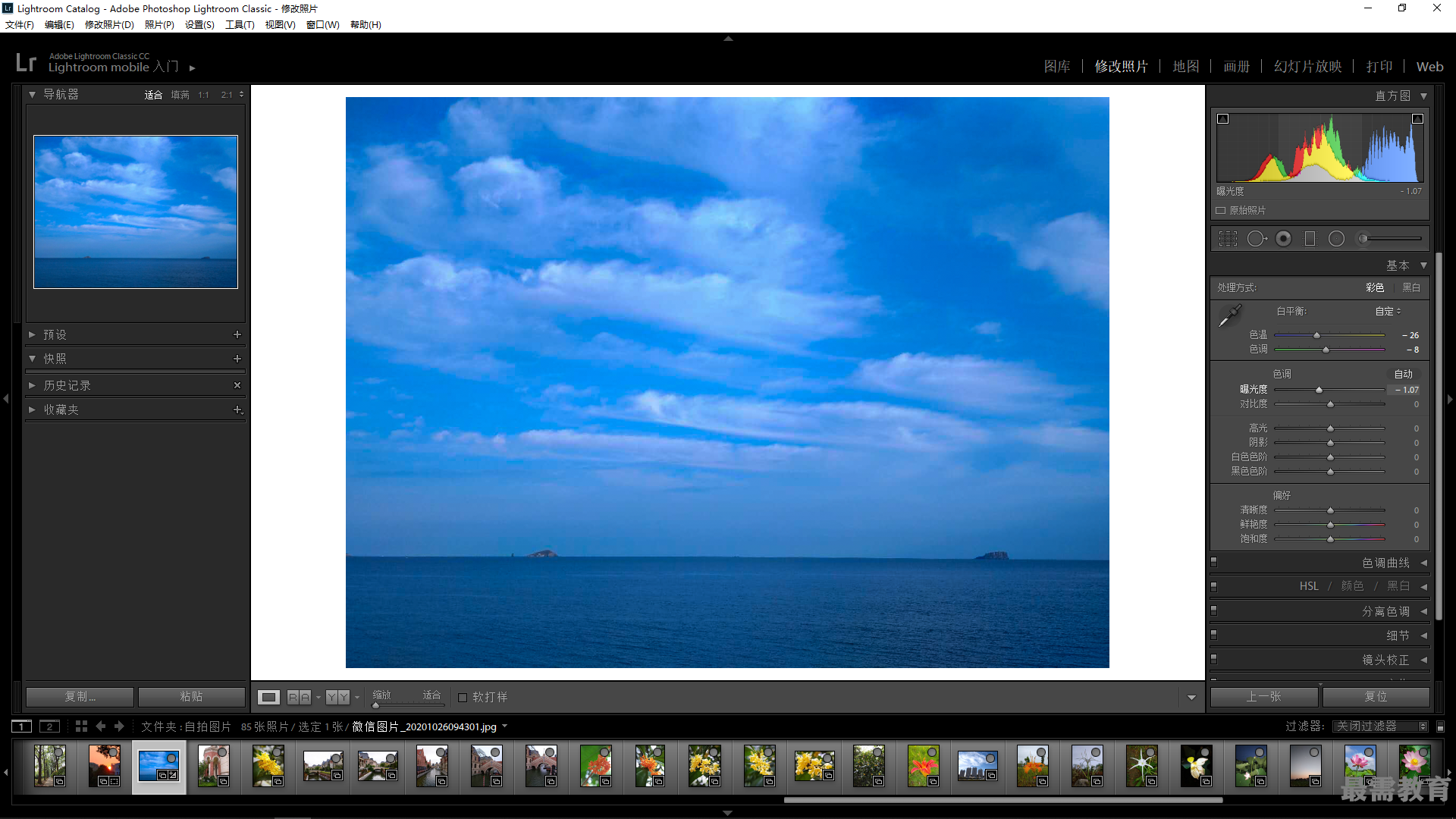Screen dimensions: 1456x819
Task: Open the white balance 自定 dropdown
Action: click(1388, 312)
